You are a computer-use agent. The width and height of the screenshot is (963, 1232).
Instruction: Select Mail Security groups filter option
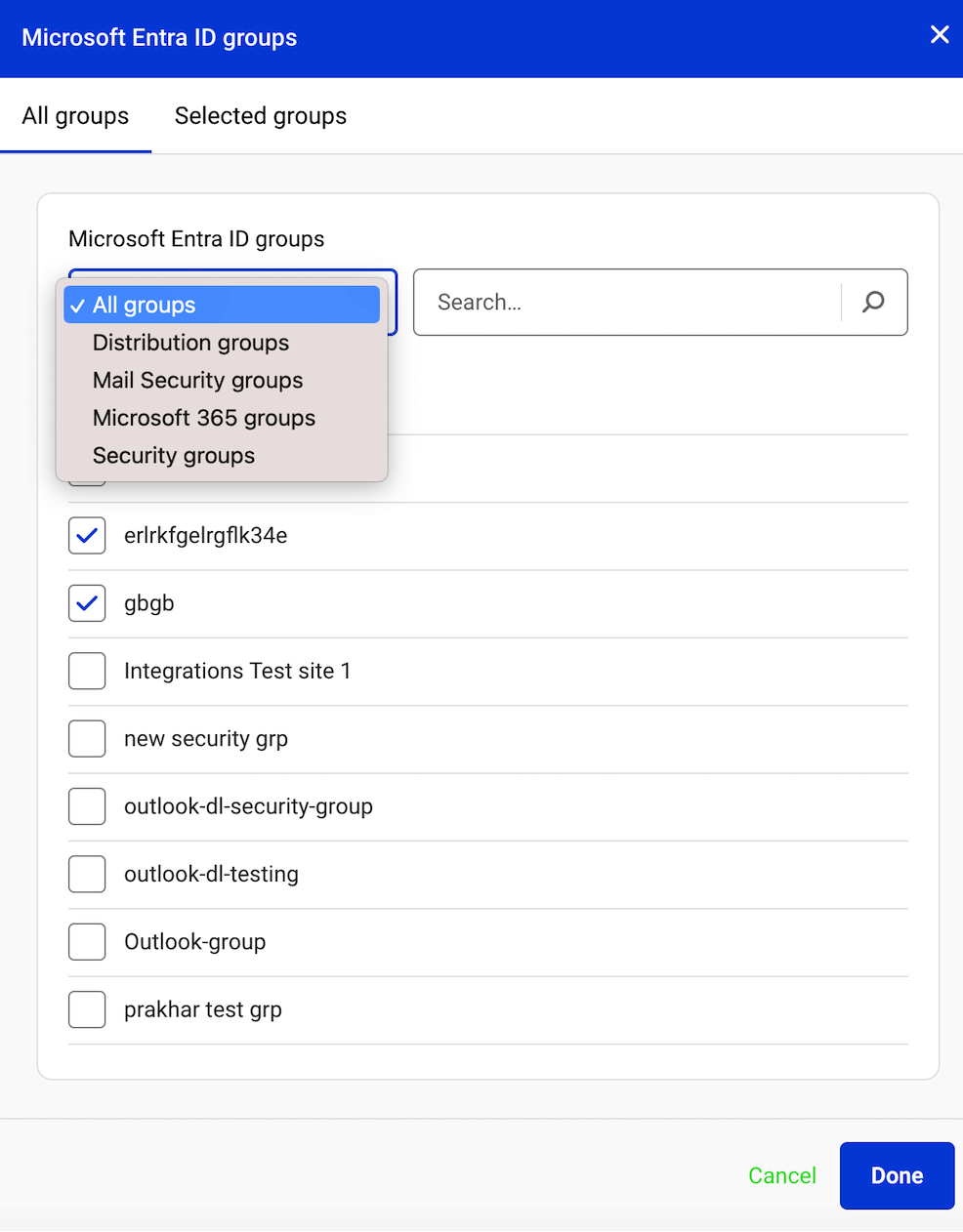point(198,381)
